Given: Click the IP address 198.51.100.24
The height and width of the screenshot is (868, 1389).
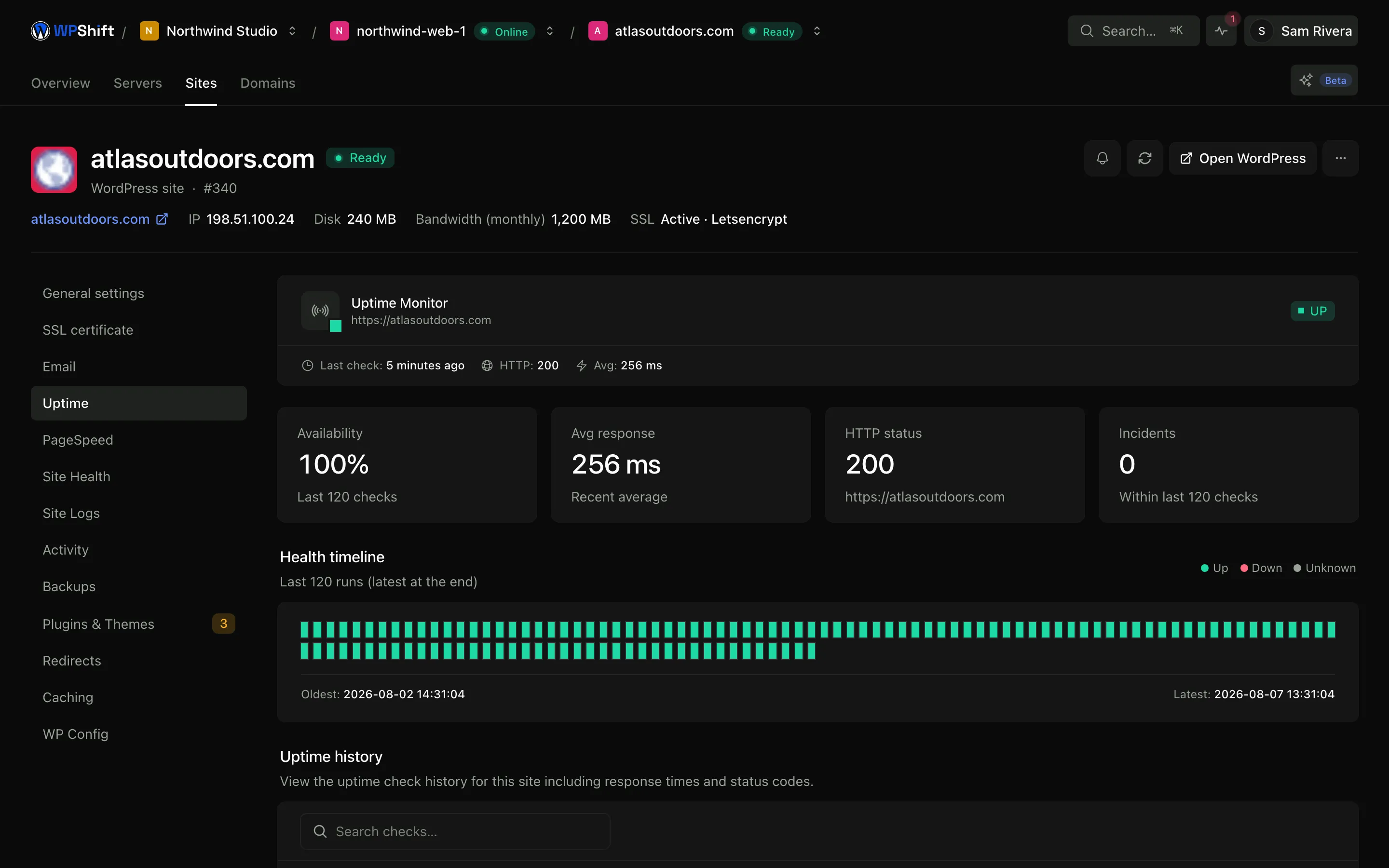Looking at the screenshot, I should pos(250,219).
